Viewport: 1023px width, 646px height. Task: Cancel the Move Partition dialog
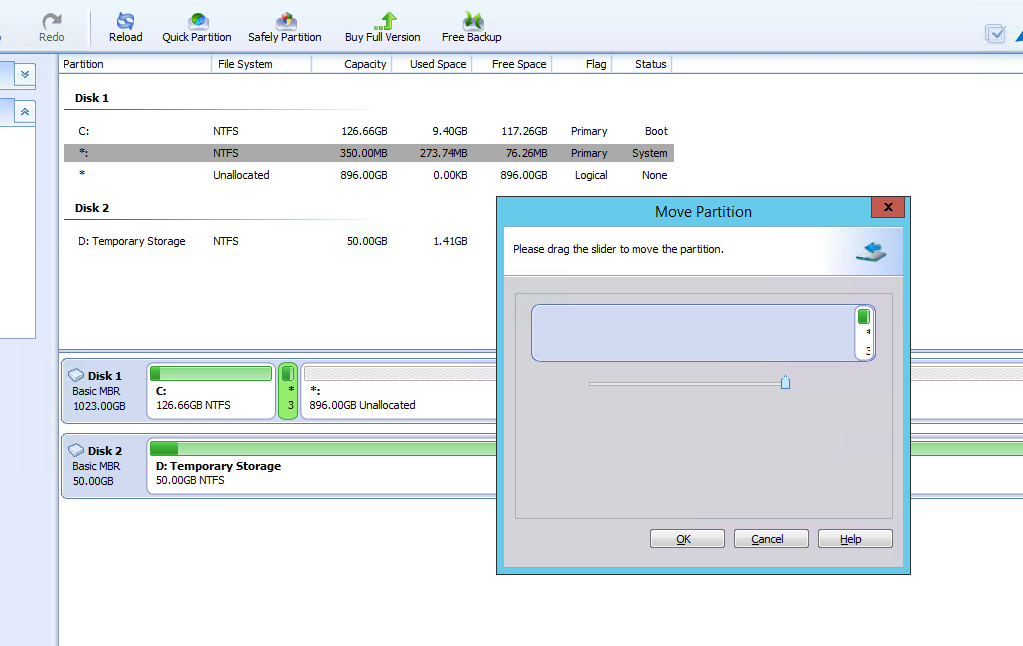click(x=771, y=538)
